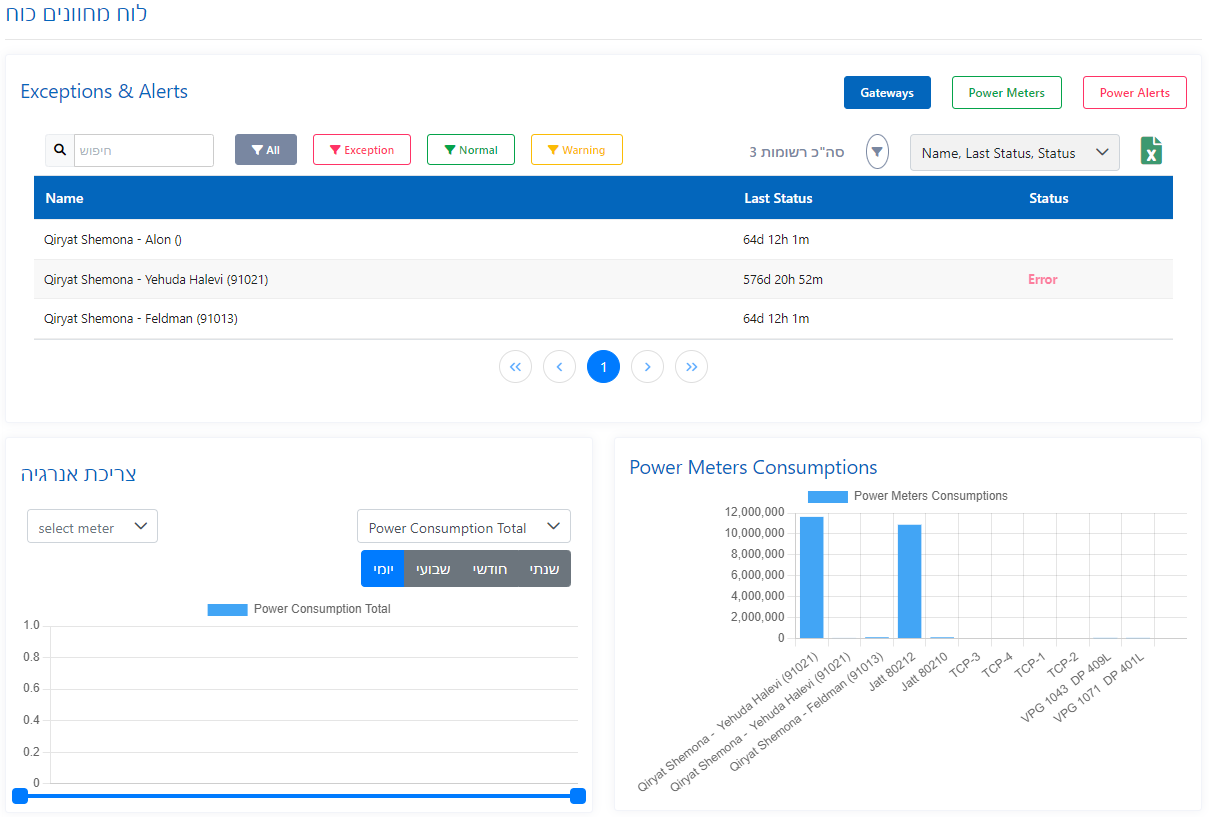Go to the first page of results
The width and height of the screenshot is (1209, 817).
(x=515, y=367)
